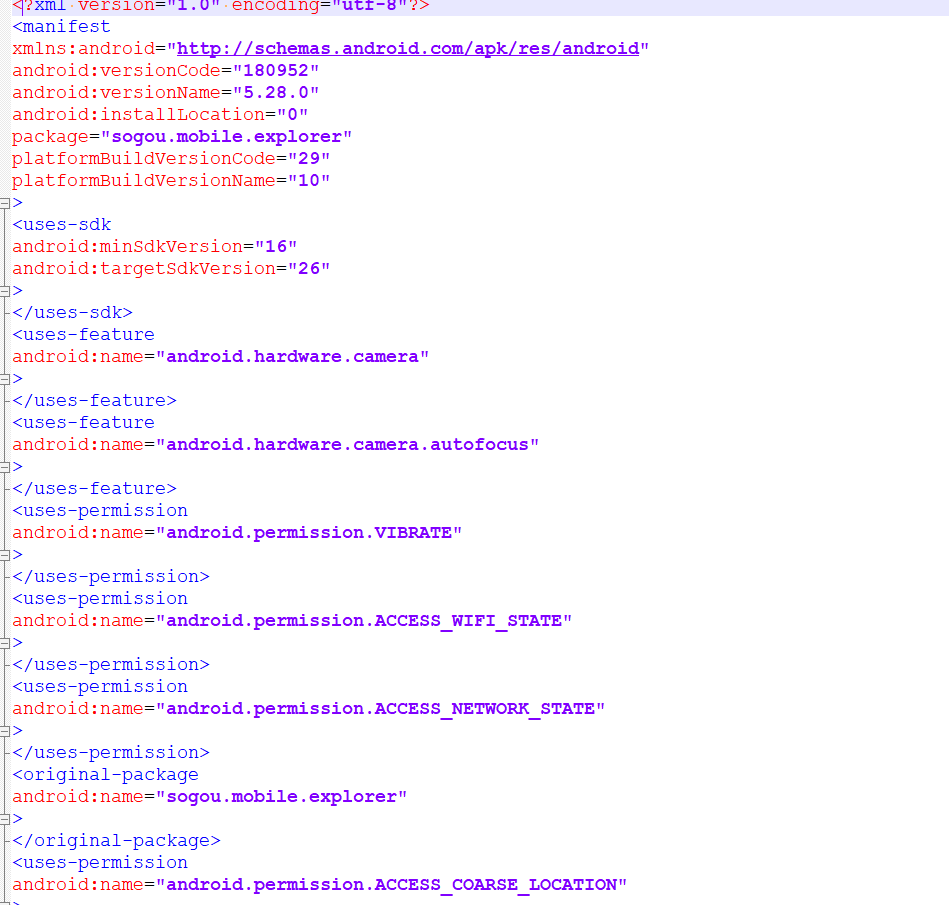Collapse the uses-sdk element fold marker
Screen dimensions: 949x905
pos(5,290)
